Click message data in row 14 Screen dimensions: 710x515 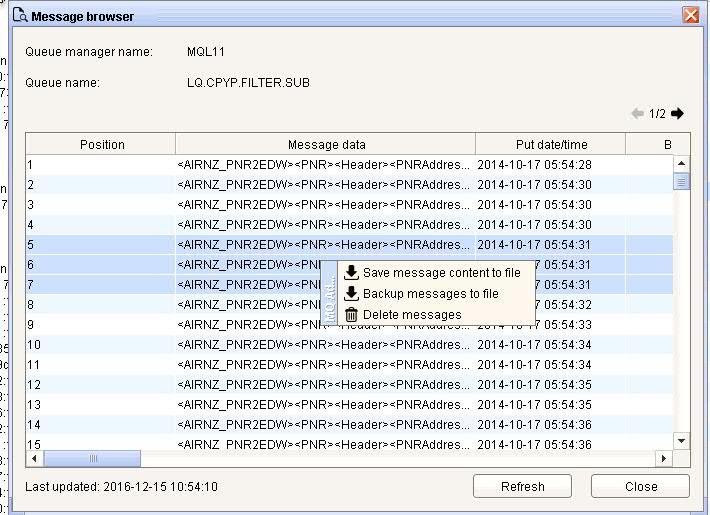coord(324,424)
